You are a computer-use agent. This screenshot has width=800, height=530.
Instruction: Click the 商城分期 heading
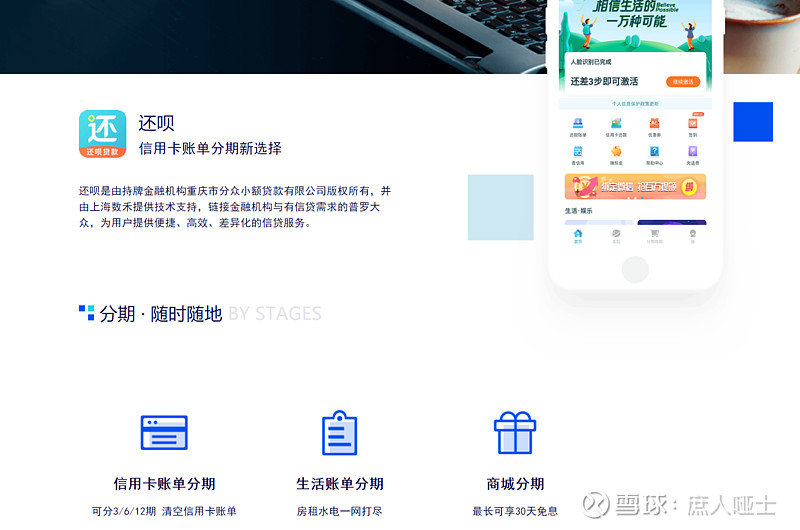515,484
